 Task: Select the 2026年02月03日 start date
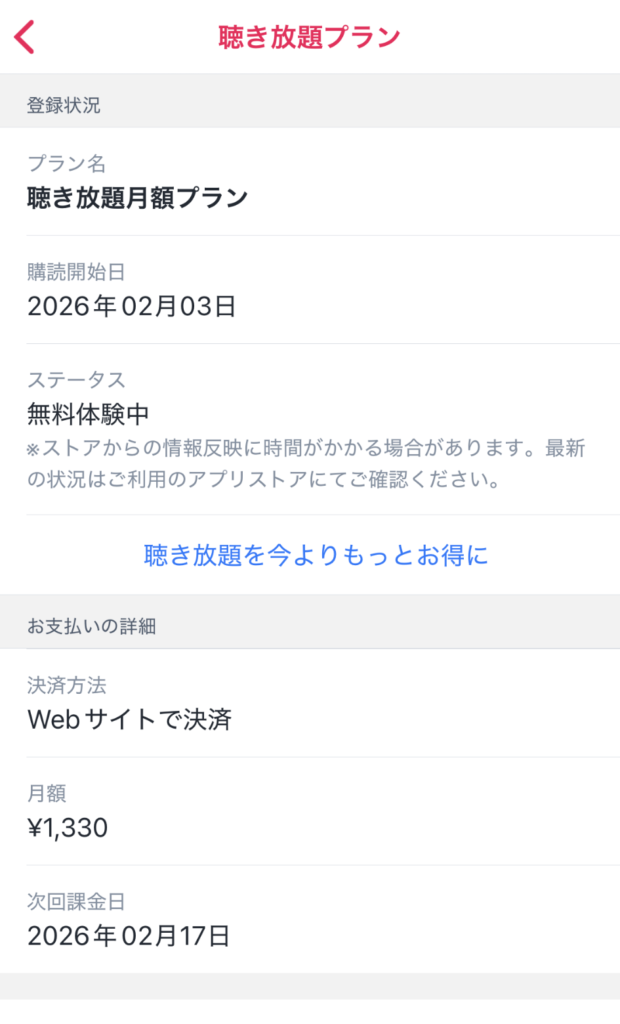click(x=131, y=306)
